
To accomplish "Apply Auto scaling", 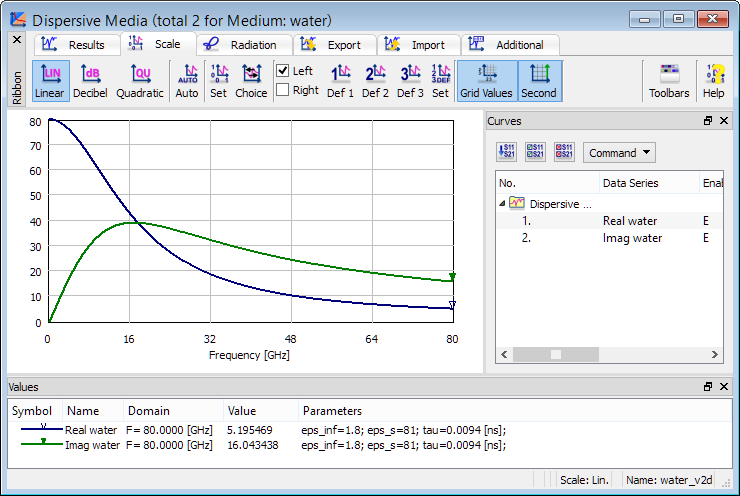I will [187, 81].
